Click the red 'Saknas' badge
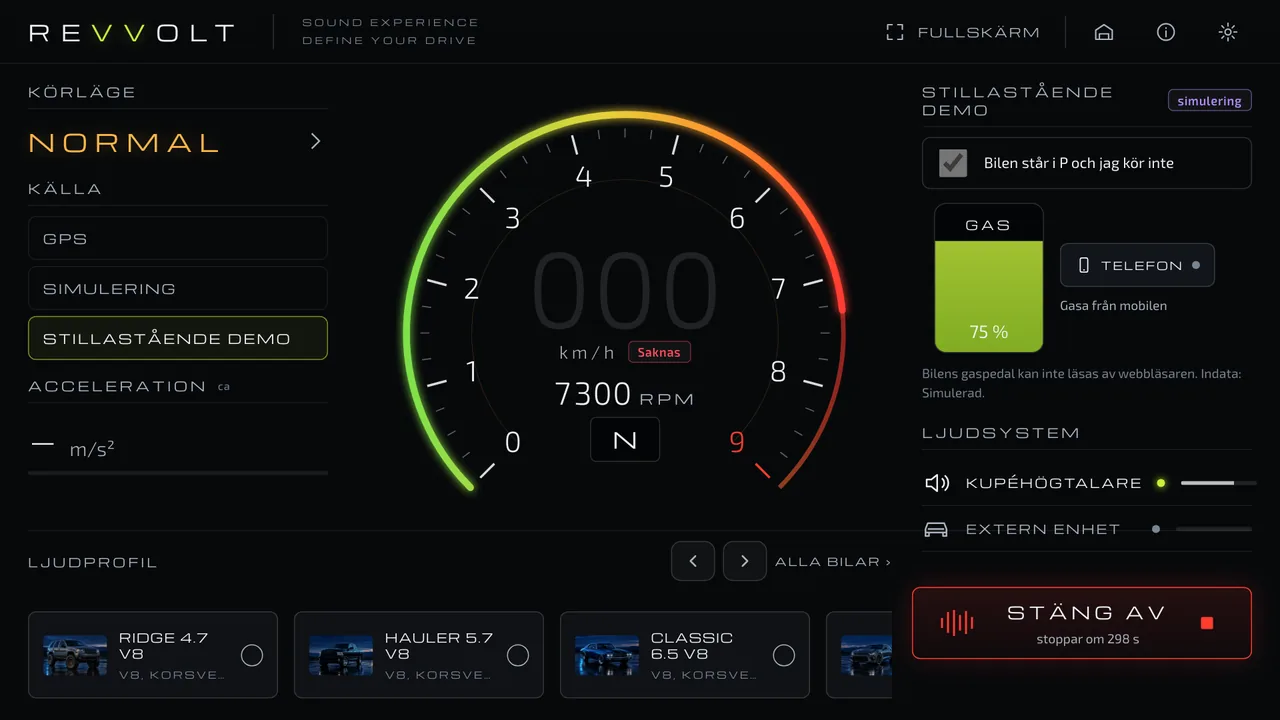The width and height of the screenshot is (1280, 720). click(x=659, y=352)
